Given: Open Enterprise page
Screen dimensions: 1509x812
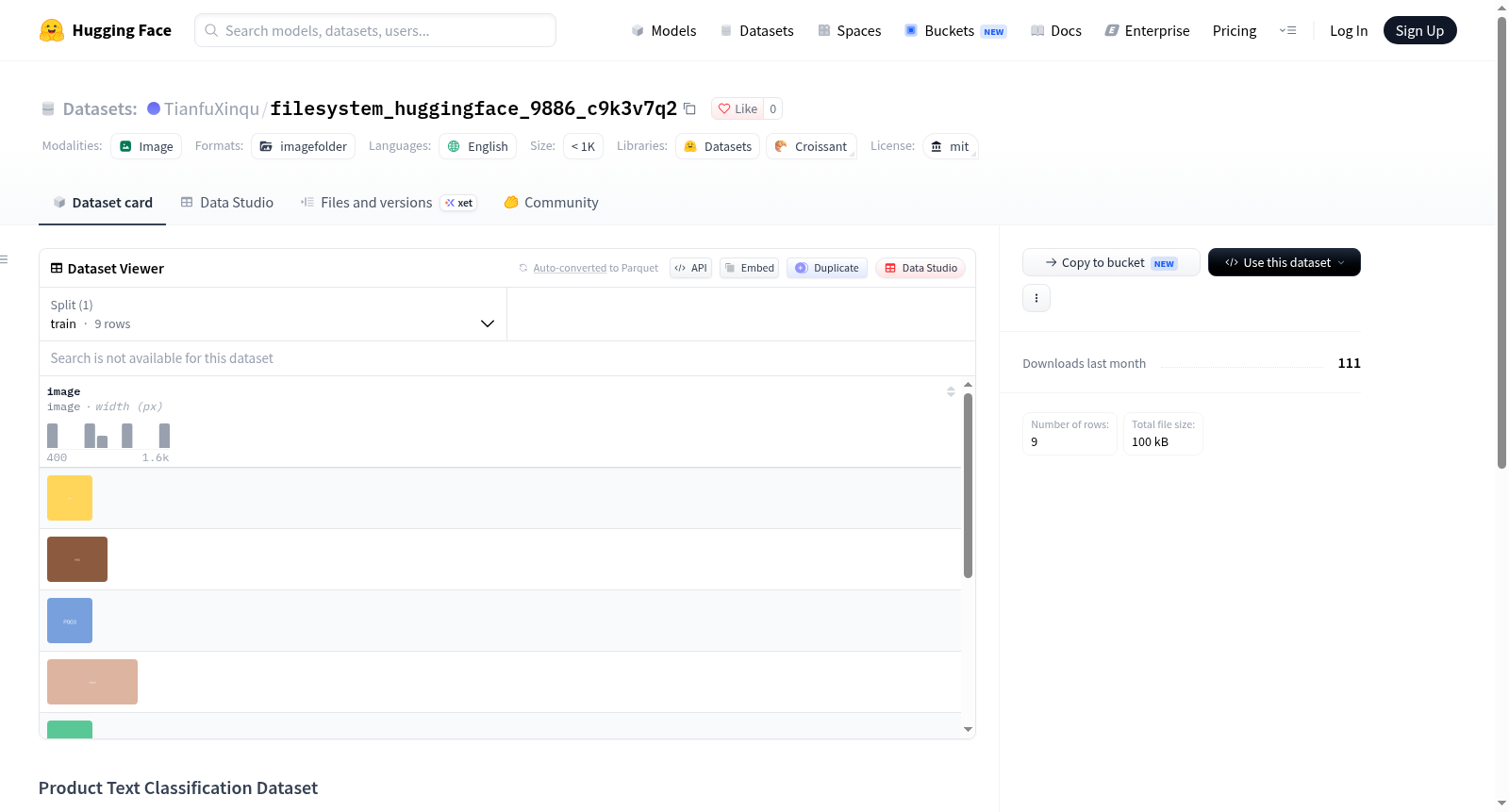Looking at the screenshot, I should tap(1147, 30).
